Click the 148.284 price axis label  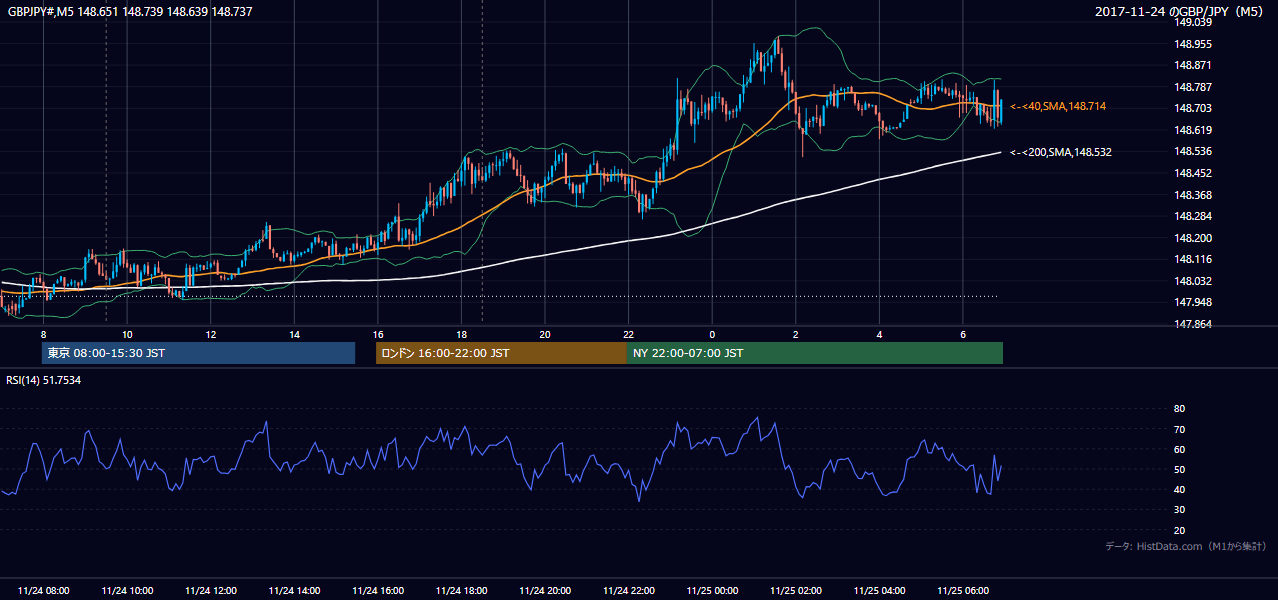(x=1193, y=216)
